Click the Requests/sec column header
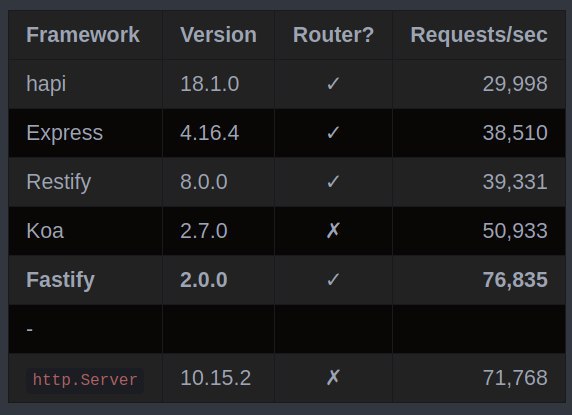572x415 pixels. [479, 35]
